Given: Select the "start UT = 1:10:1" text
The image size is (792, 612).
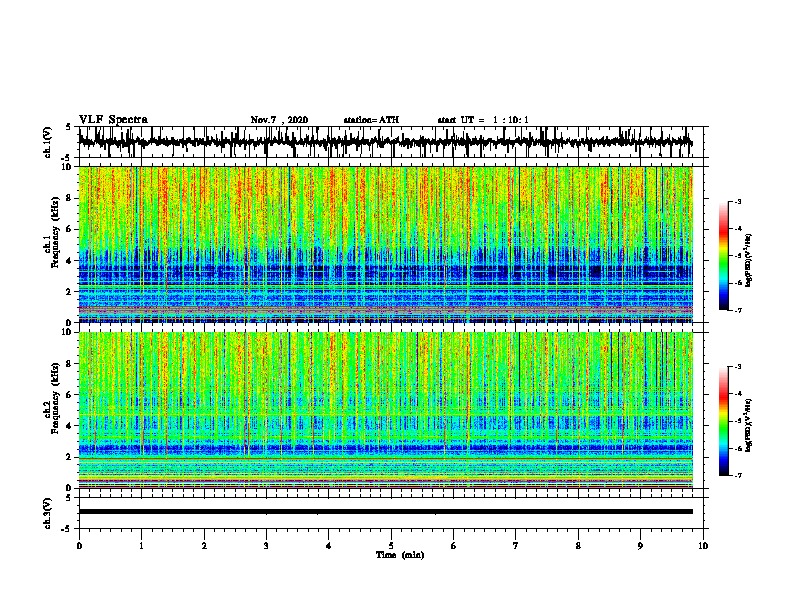Looking at the screenshot, I should tap(483, 120).
